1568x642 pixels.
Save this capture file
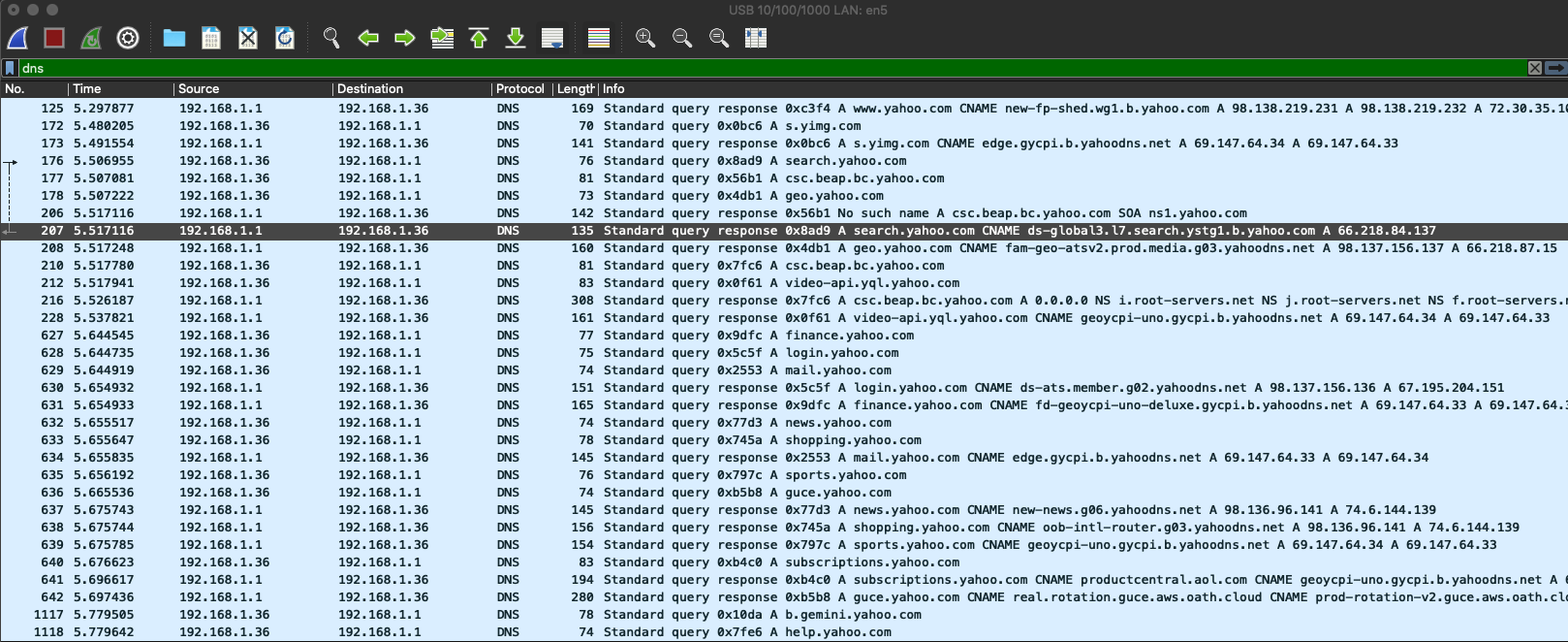coord(211,38)
